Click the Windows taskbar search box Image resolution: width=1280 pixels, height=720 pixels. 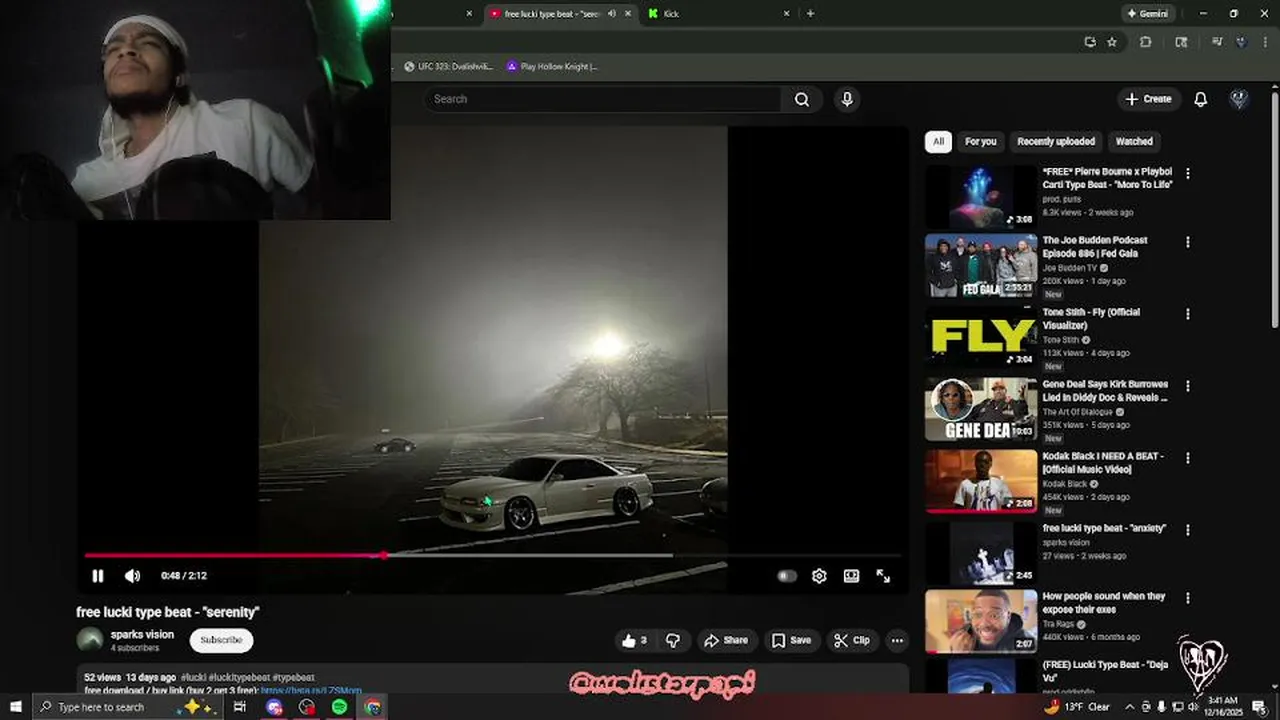(x=128, y=707)
